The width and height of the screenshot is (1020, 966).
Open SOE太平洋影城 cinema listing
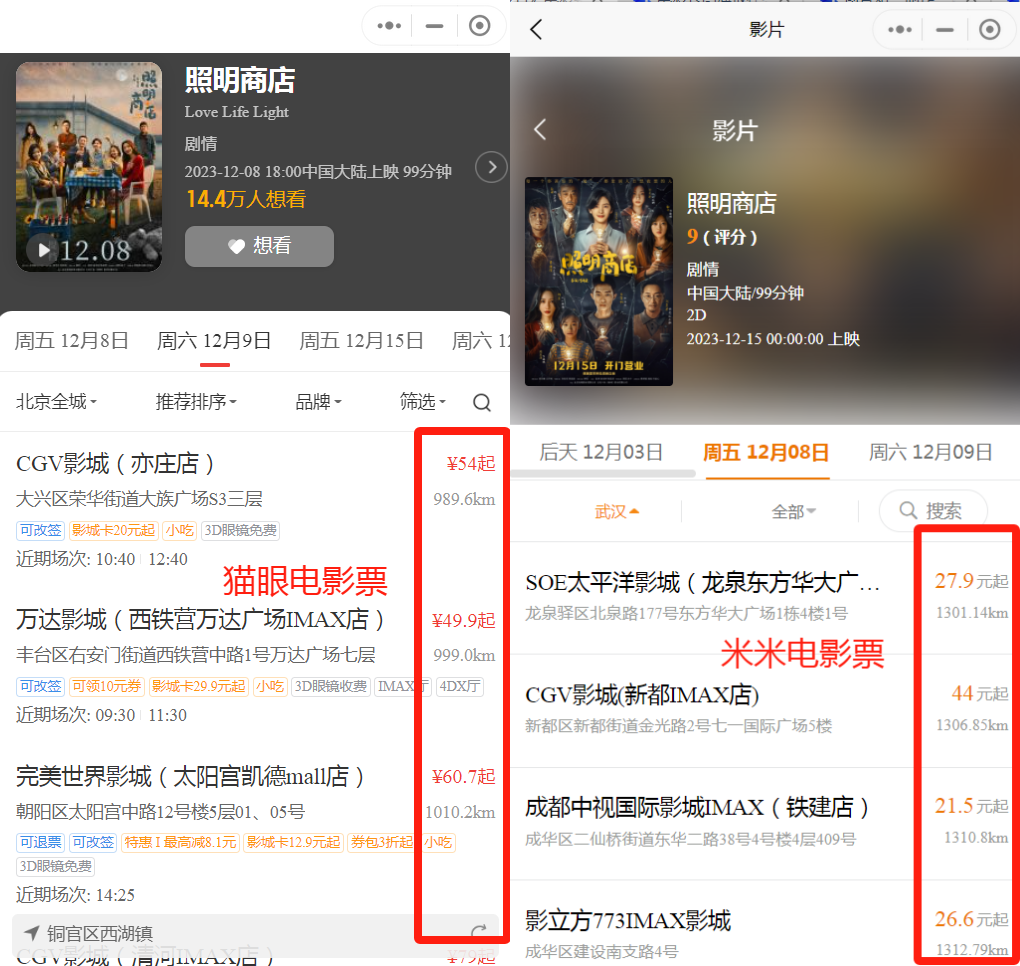[x=765, y=597]
